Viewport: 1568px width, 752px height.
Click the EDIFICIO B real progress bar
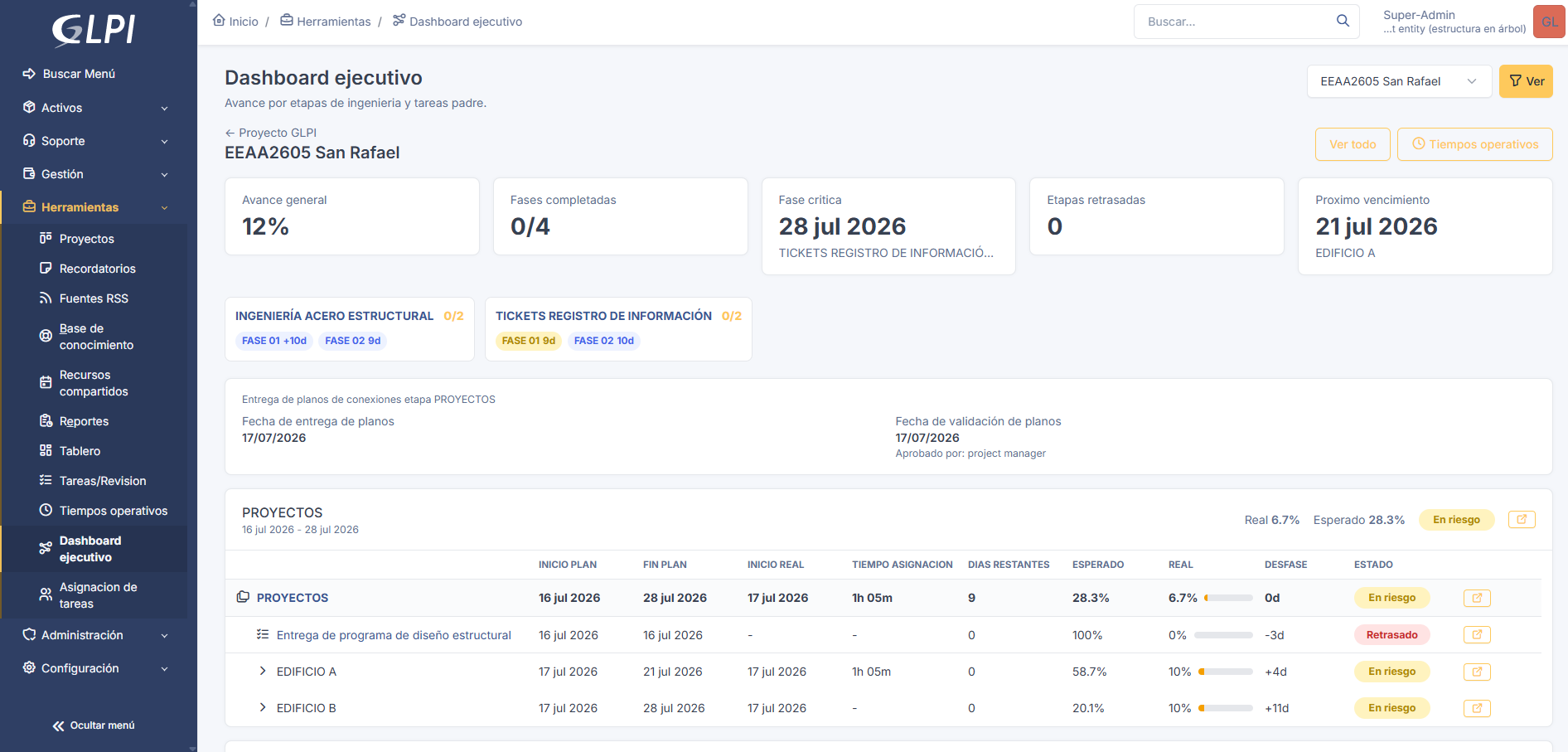(x=1225, y=708)
